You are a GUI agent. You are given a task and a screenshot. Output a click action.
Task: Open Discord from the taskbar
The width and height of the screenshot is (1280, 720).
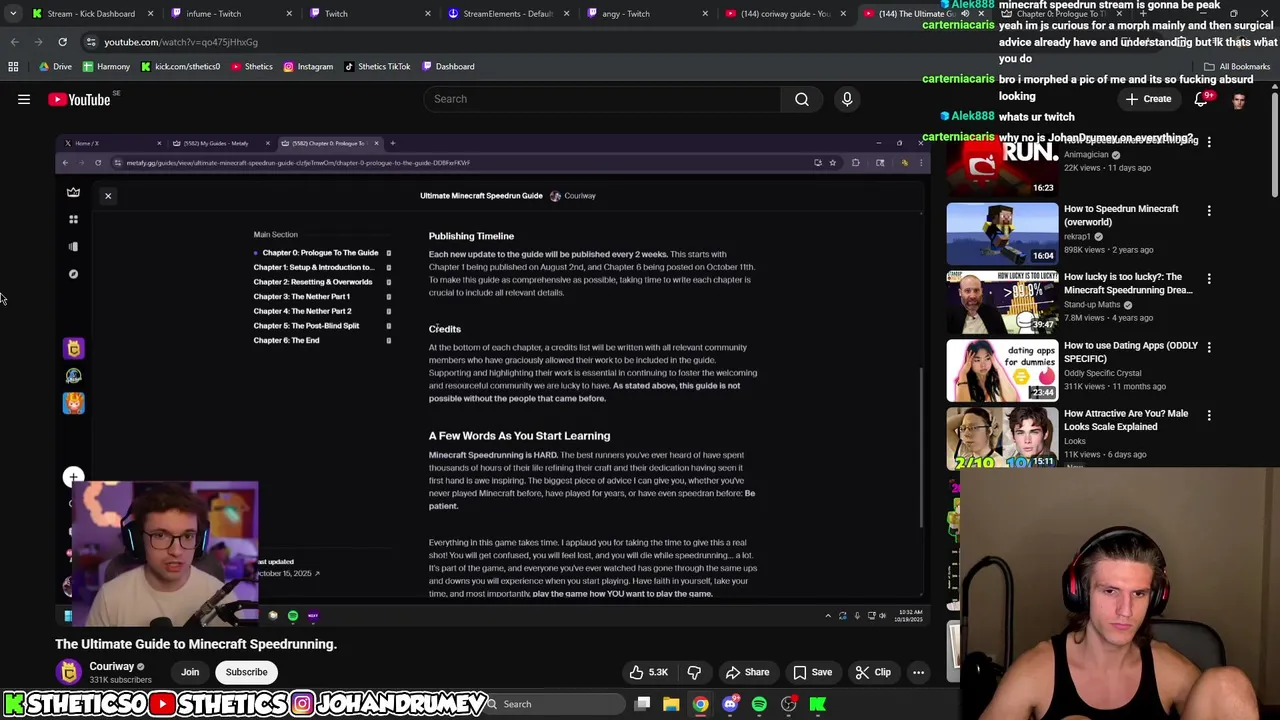730,704
